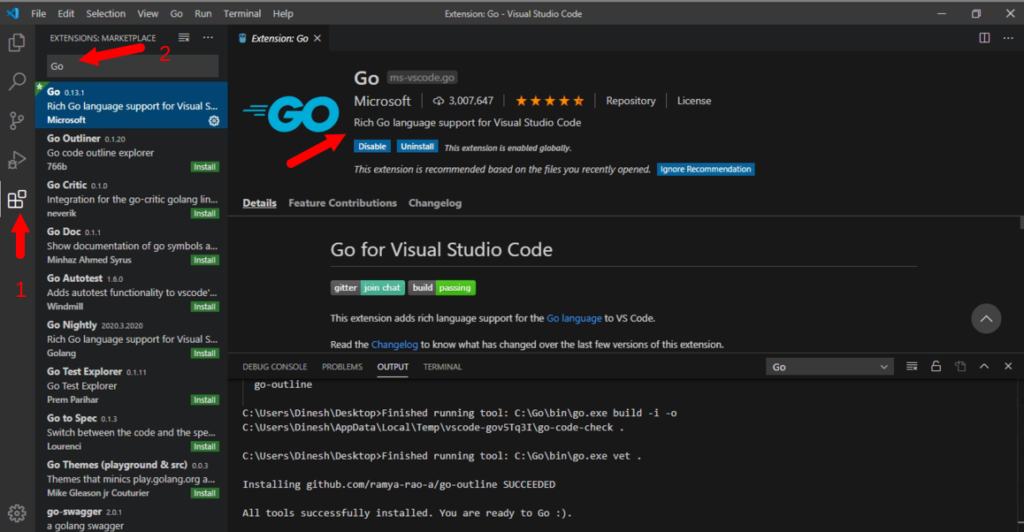Open the Extensions view icon
Screen dimensions: 1024x532
(17, 199)
